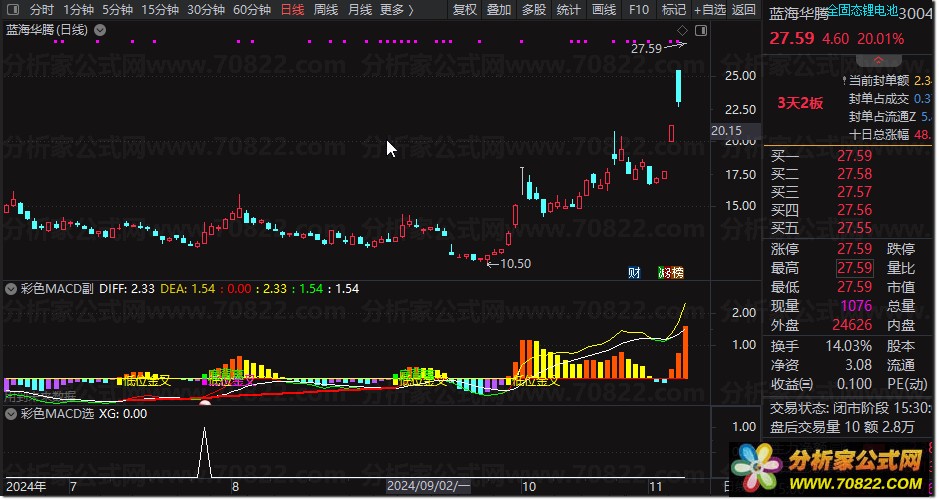Switch to the 月线 monthly chart
This screenshot has width=939, height=500.
coord(360,10)
